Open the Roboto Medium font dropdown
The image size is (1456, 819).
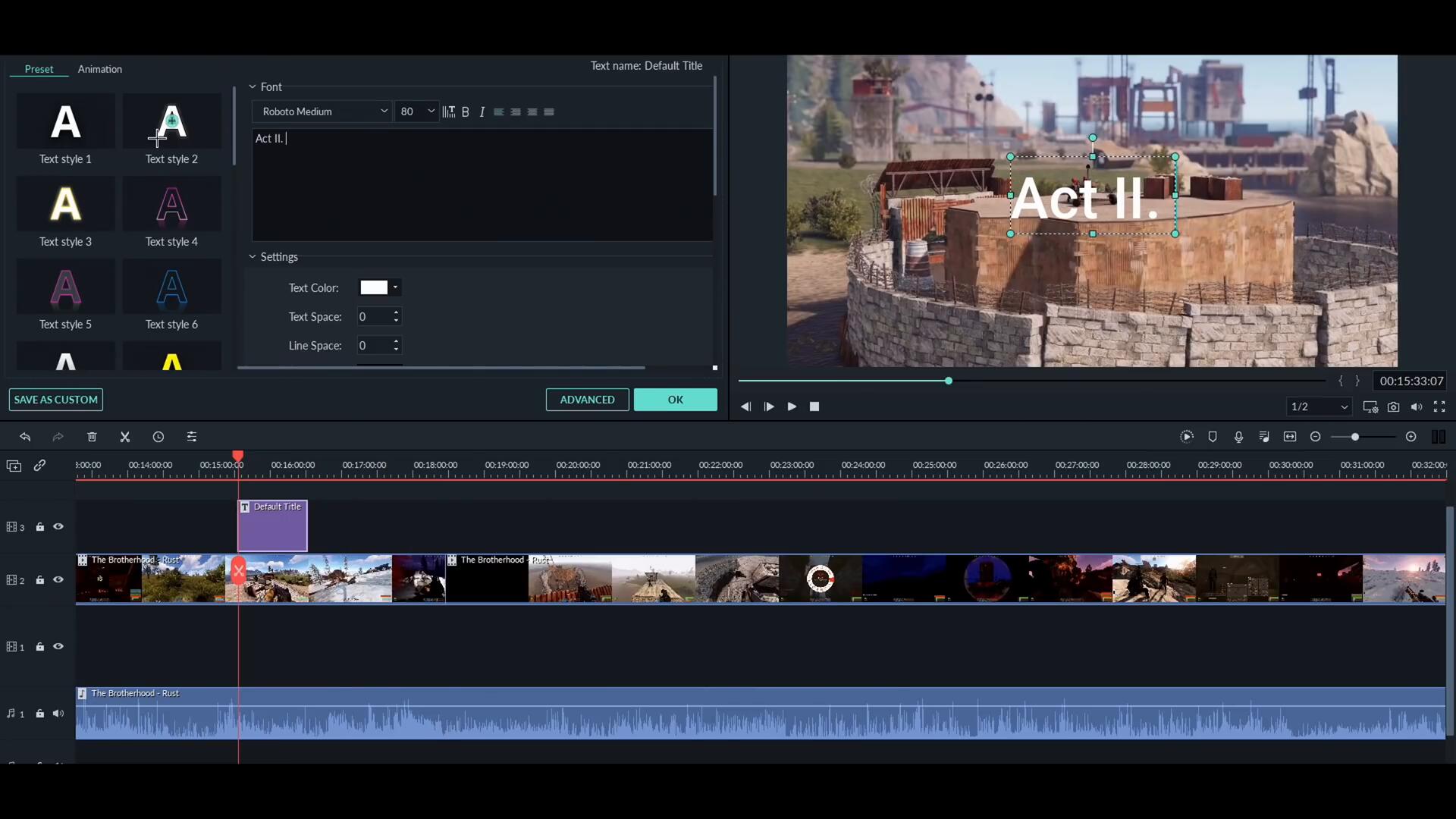click(x=322, y=111)
